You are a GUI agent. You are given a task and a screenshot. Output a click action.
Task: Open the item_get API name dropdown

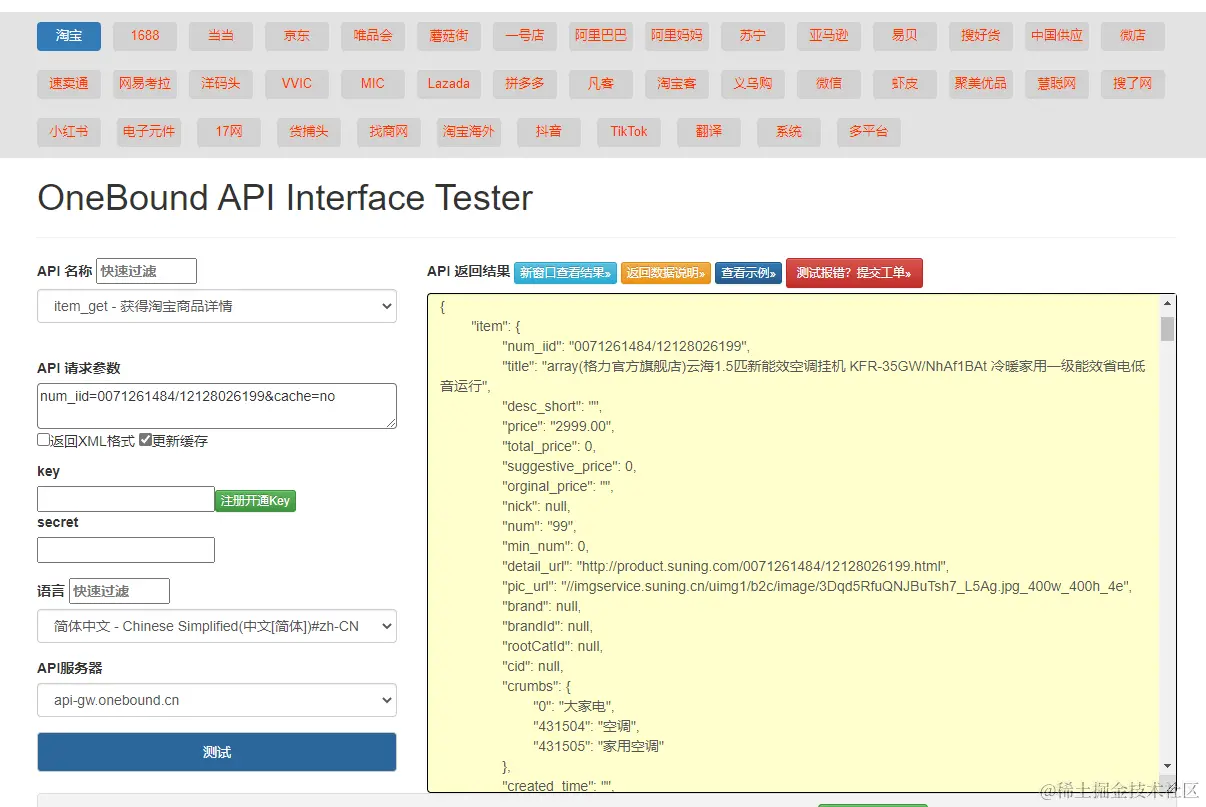click(217, 306)
